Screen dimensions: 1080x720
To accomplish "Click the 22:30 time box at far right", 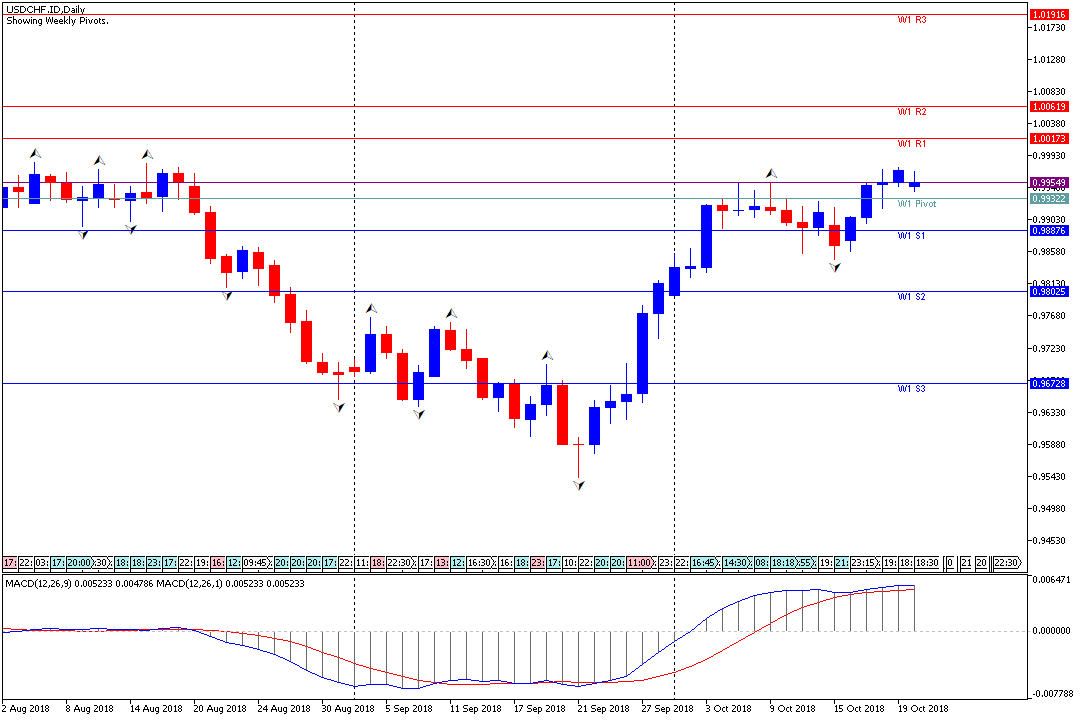I will point(1005,562).
